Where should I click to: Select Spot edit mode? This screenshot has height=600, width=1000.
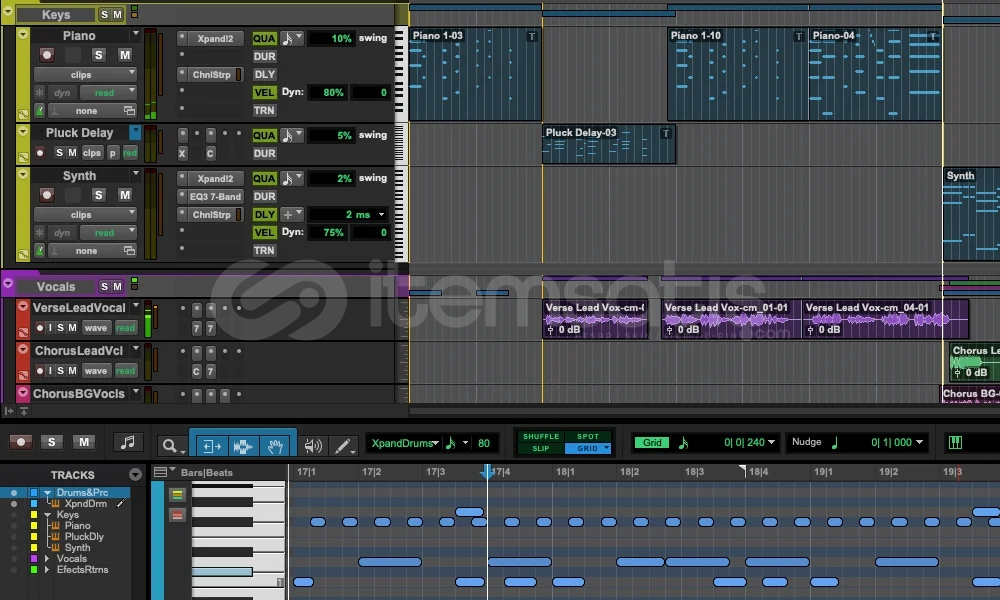[587, 436]
